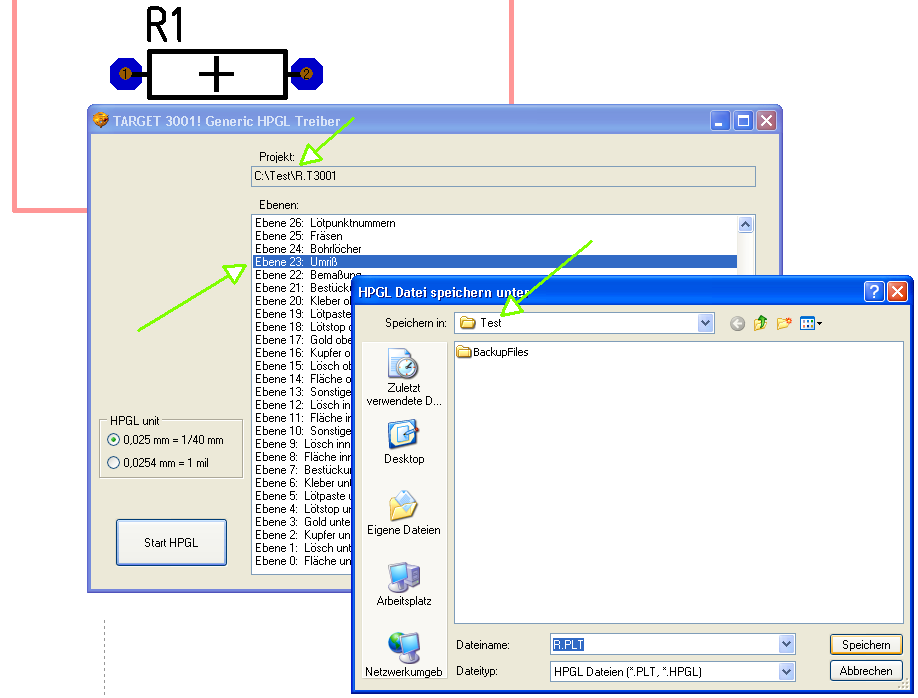Click solder pad 2 of resistor R1

307,74
